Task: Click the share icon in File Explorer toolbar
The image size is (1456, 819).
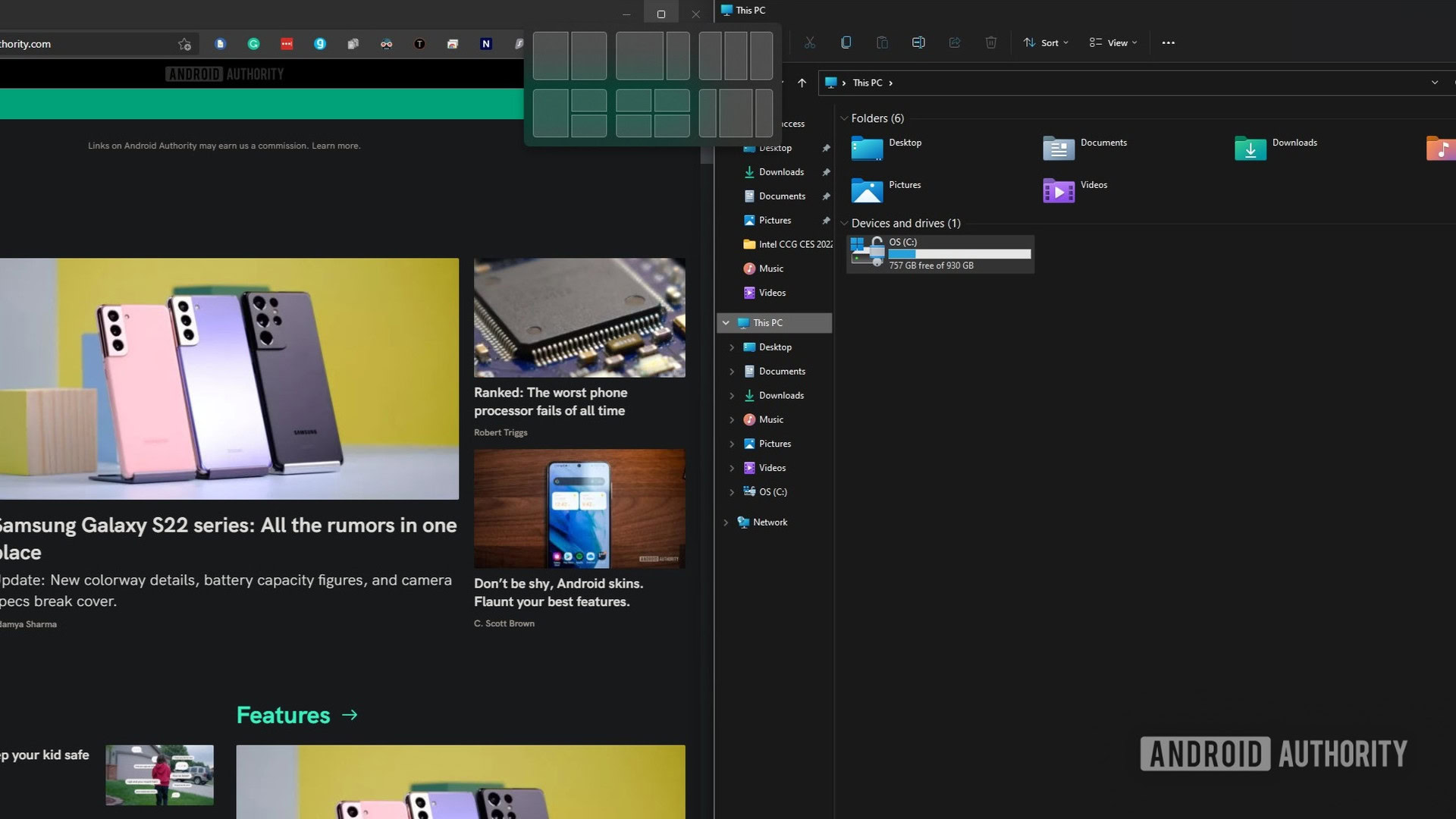Action: click(x=954, y=42)
